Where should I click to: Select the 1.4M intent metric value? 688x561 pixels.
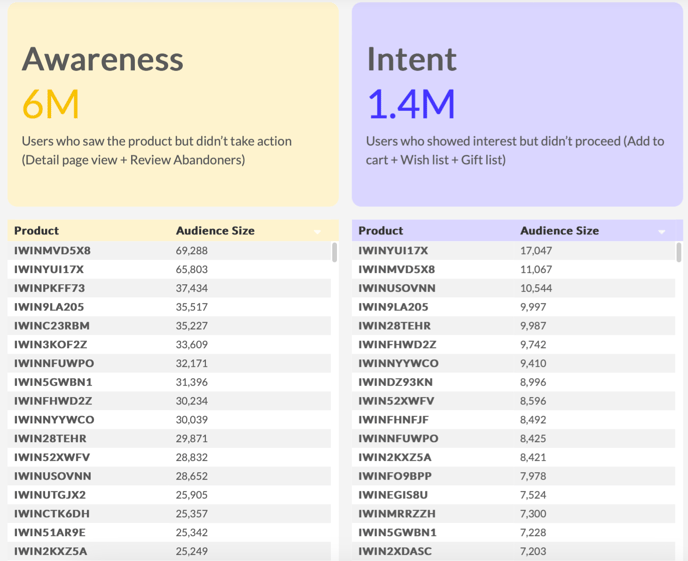411,104
